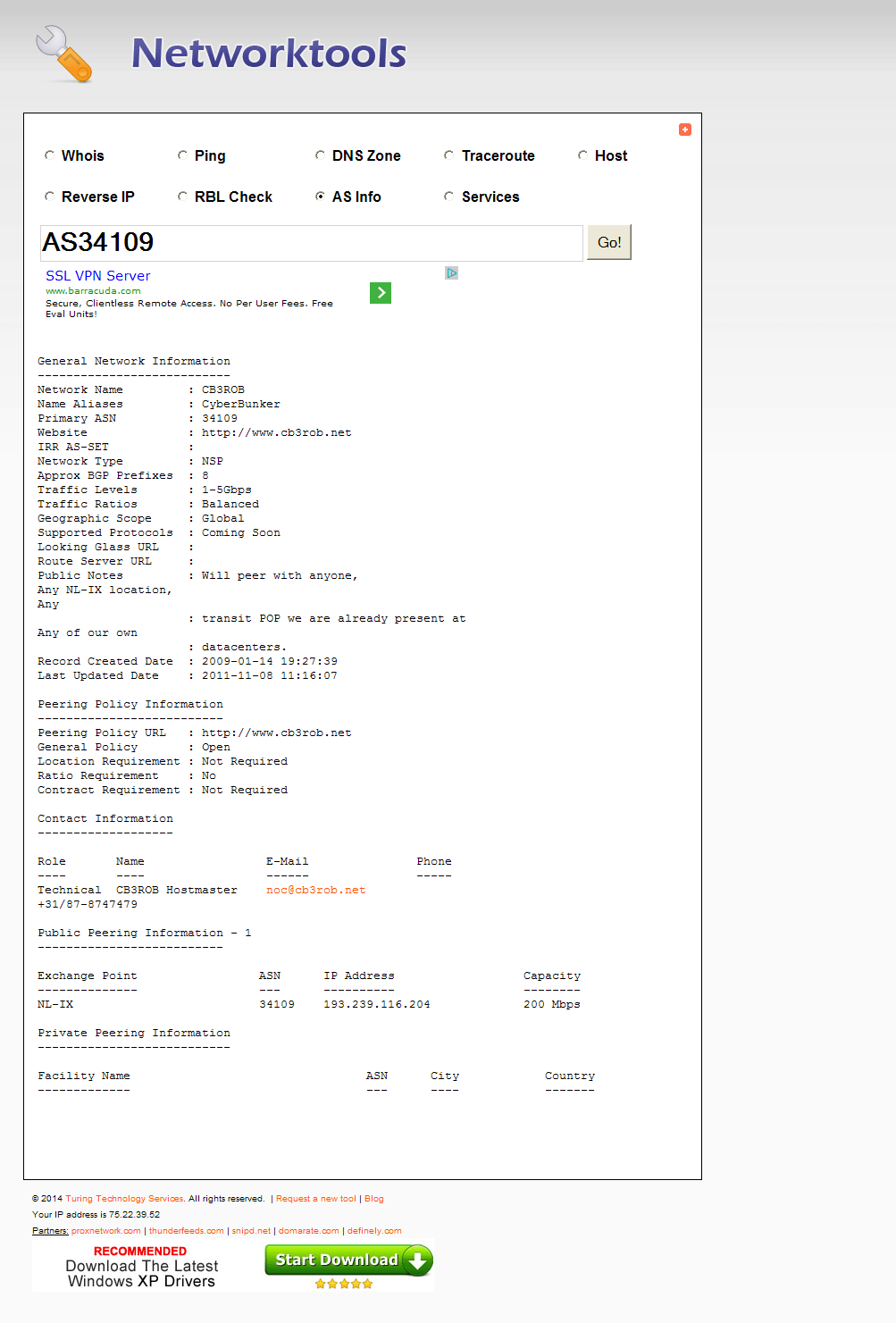Click the CyberBunker alias text
Image resolution: width=896 pixels, height=1323 pixels.
[x=241, y=404]
